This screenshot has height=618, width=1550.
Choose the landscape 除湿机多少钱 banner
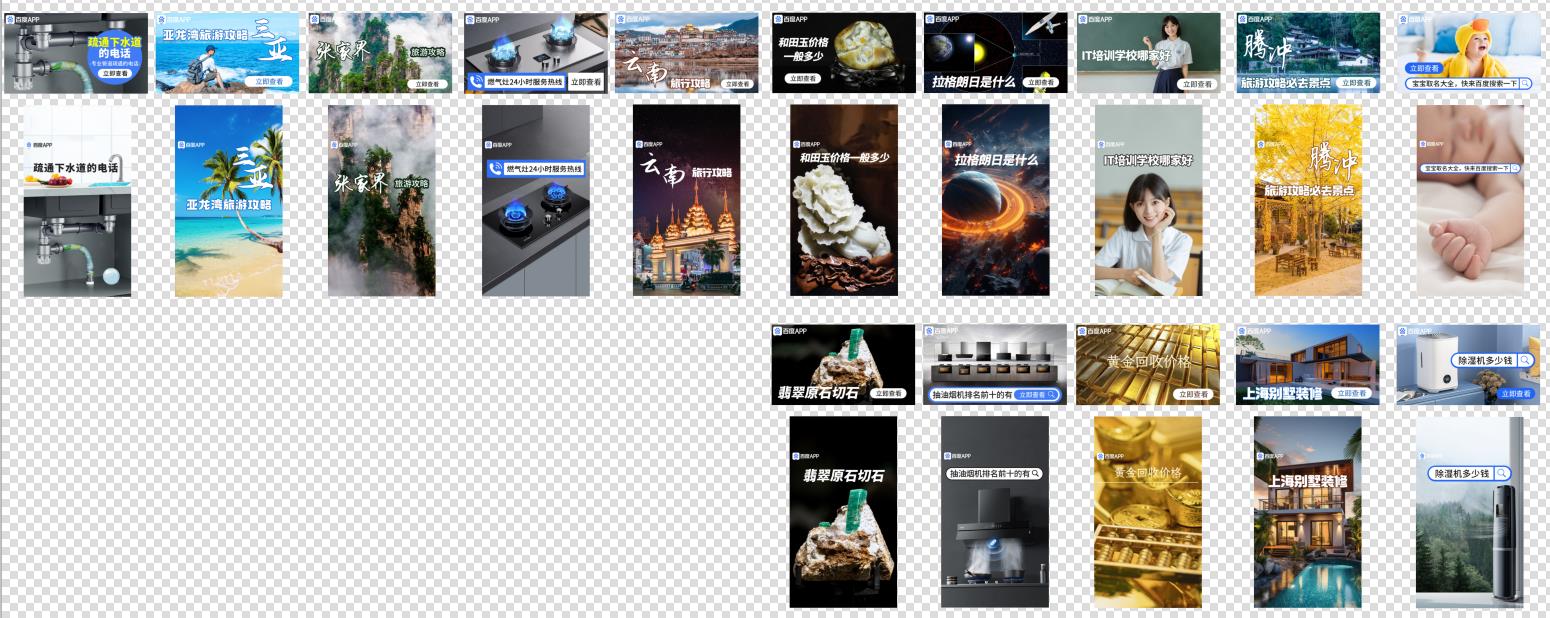click(1468, 365)
